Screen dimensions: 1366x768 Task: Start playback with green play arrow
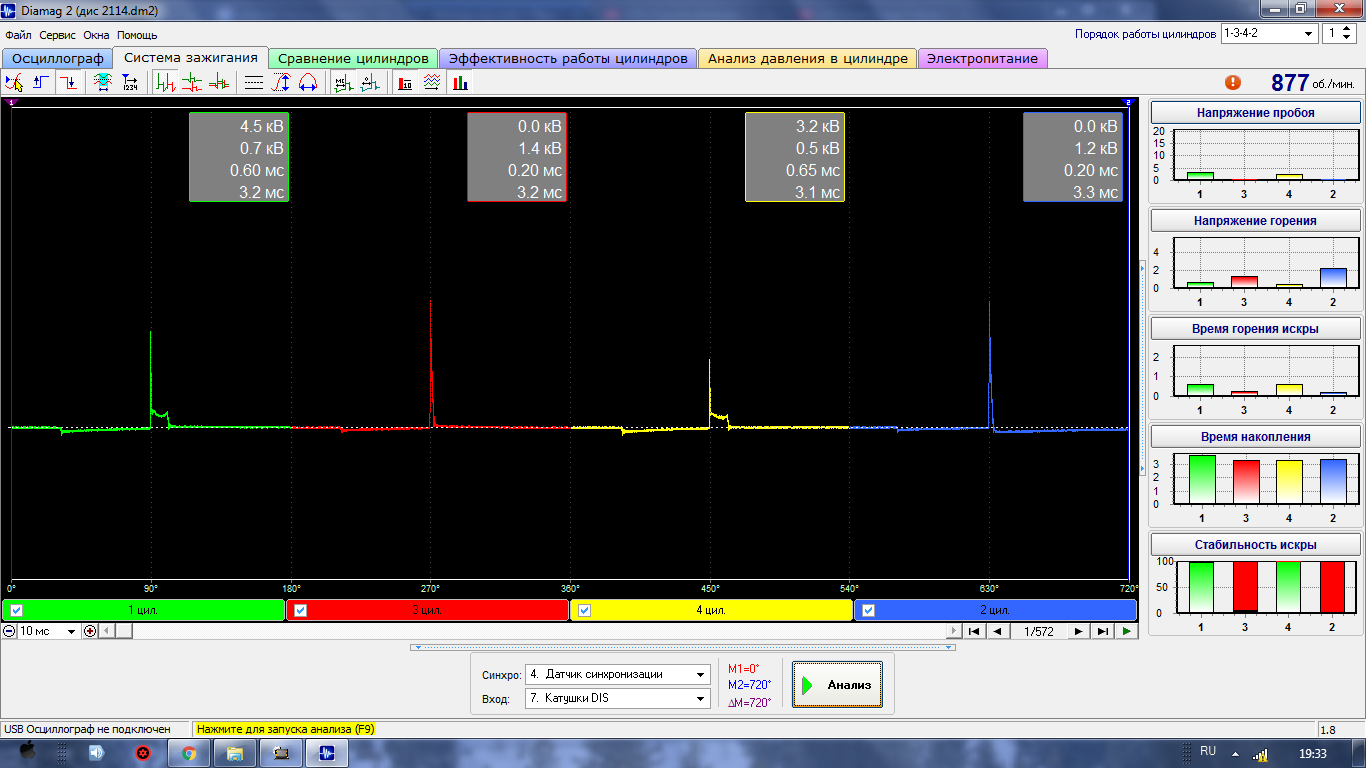click(1127, 631)
